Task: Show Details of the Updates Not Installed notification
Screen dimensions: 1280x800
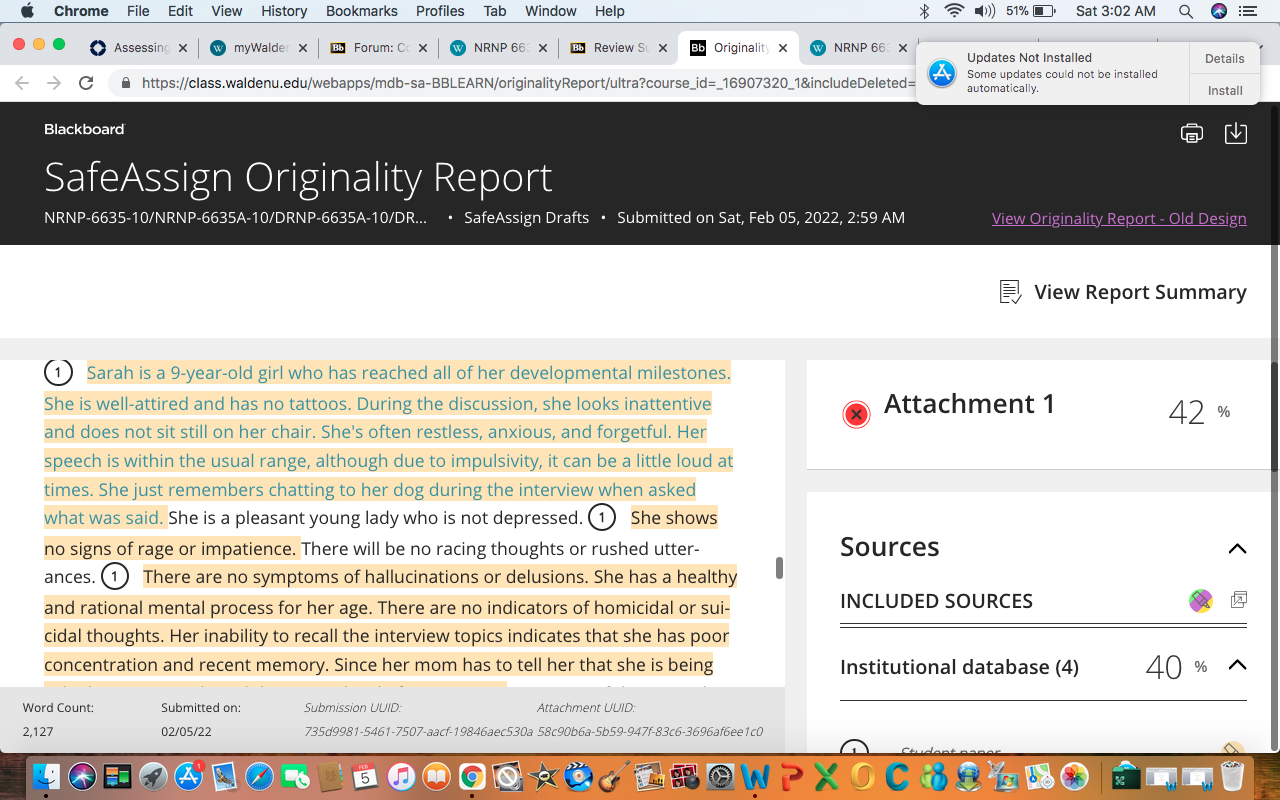Action: pos(1225,58)
